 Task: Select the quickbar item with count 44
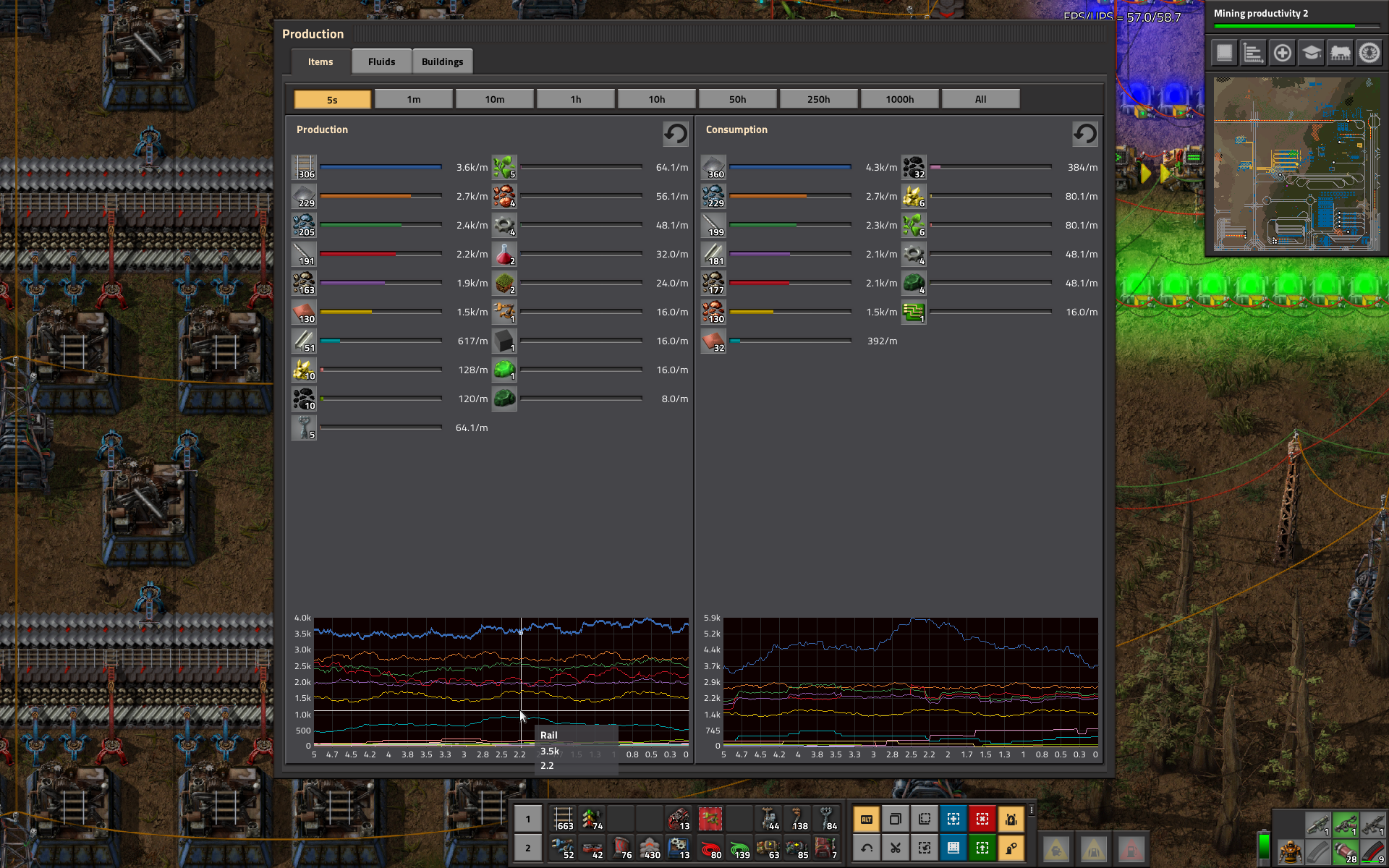(769, 819)
